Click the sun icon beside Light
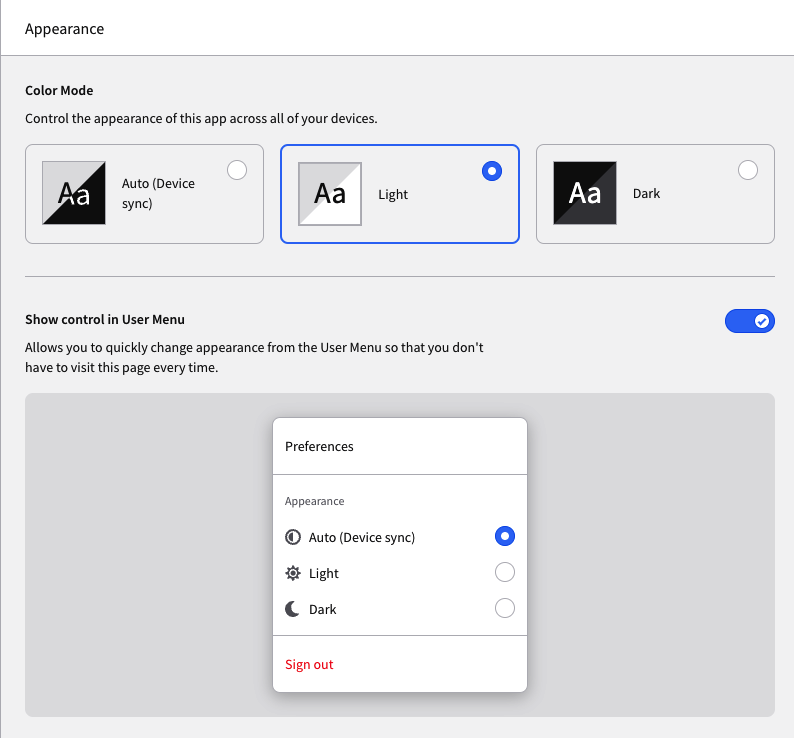Image resolution: width=794 pixels, height=738 pixels. (293, 573)
